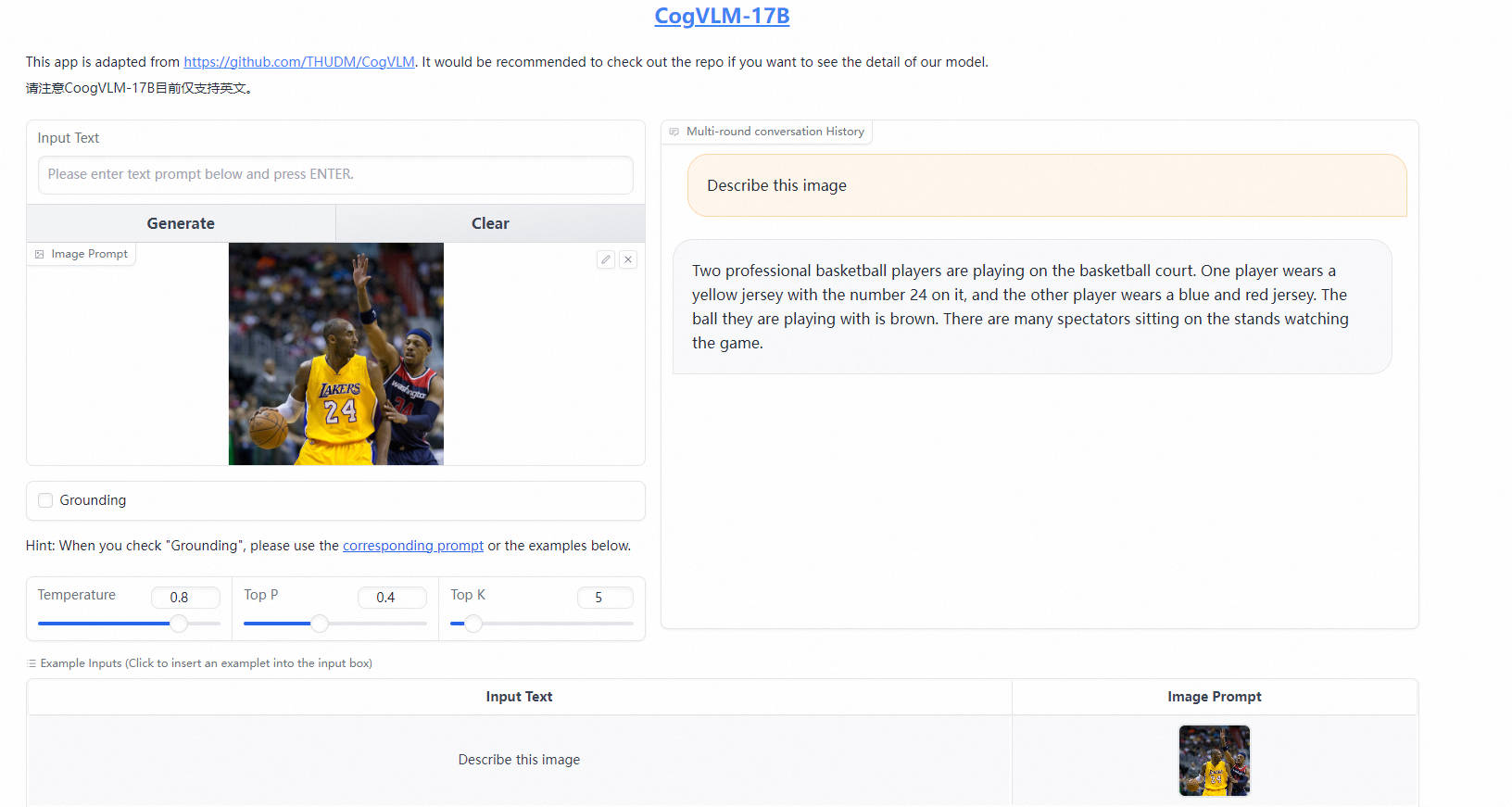Screen dimensions: 1512x807
Task: Click the model's basketball description response
Action: [1032, 307]
